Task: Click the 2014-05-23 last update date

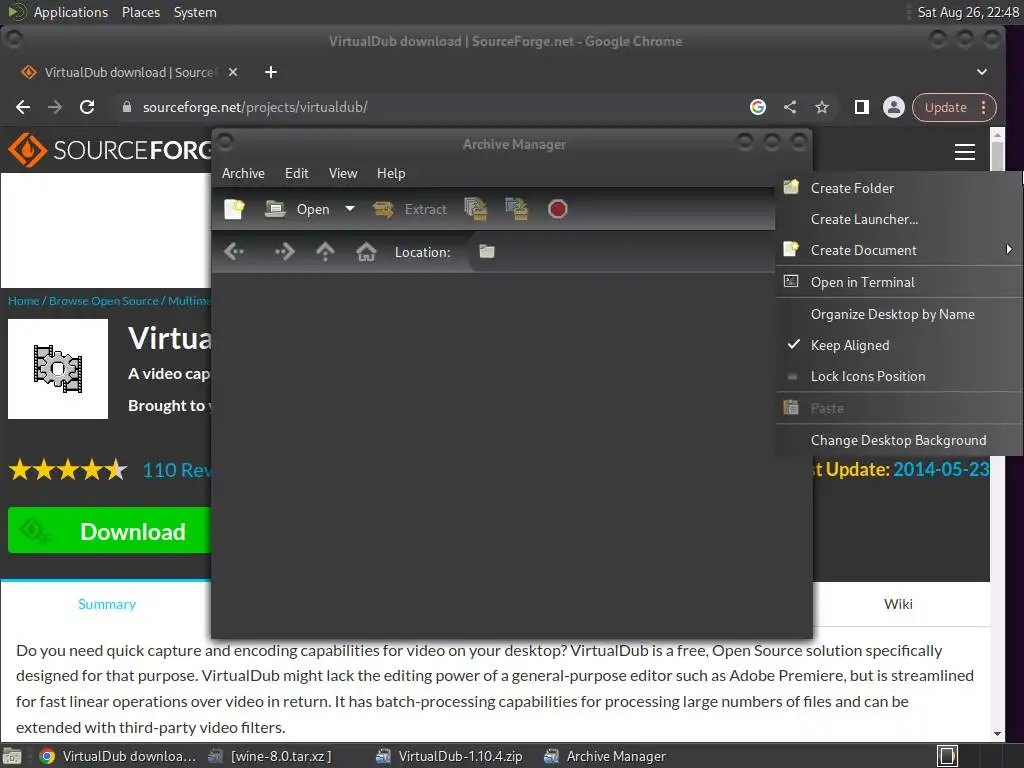Action: click(941, 470)
